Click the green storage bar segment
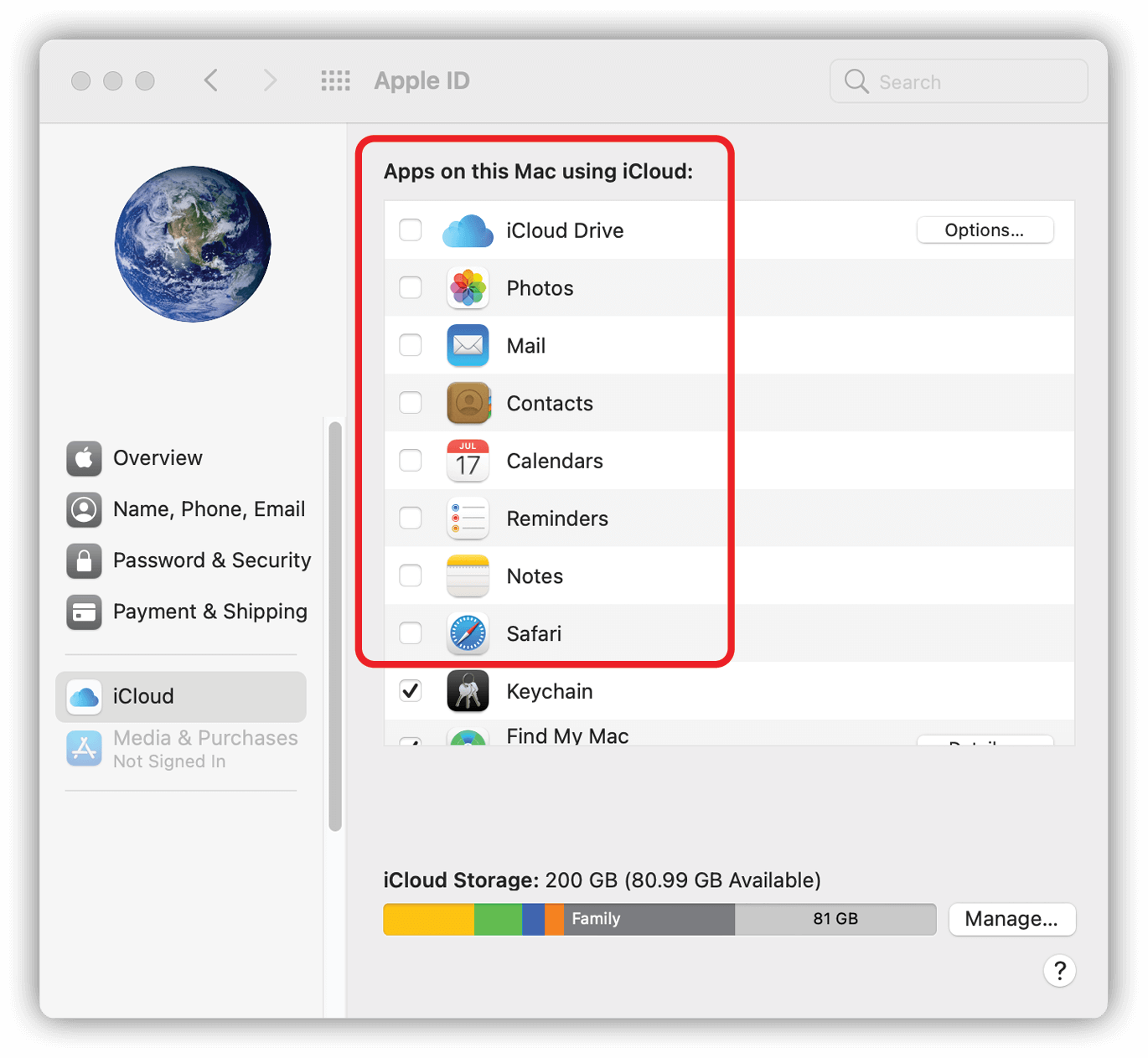The width and height of the screenshot is (1148, 1058). [x=498, y=919]
